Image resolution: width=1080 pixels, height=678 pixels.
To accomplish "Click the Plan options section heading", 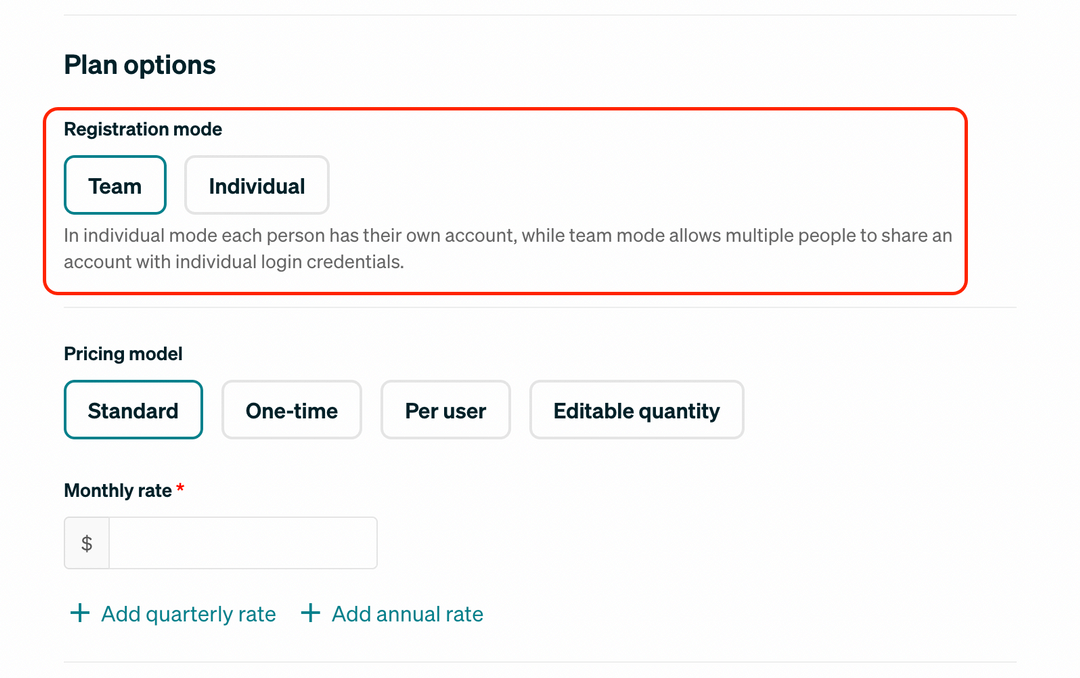I will tap(139, 64).
